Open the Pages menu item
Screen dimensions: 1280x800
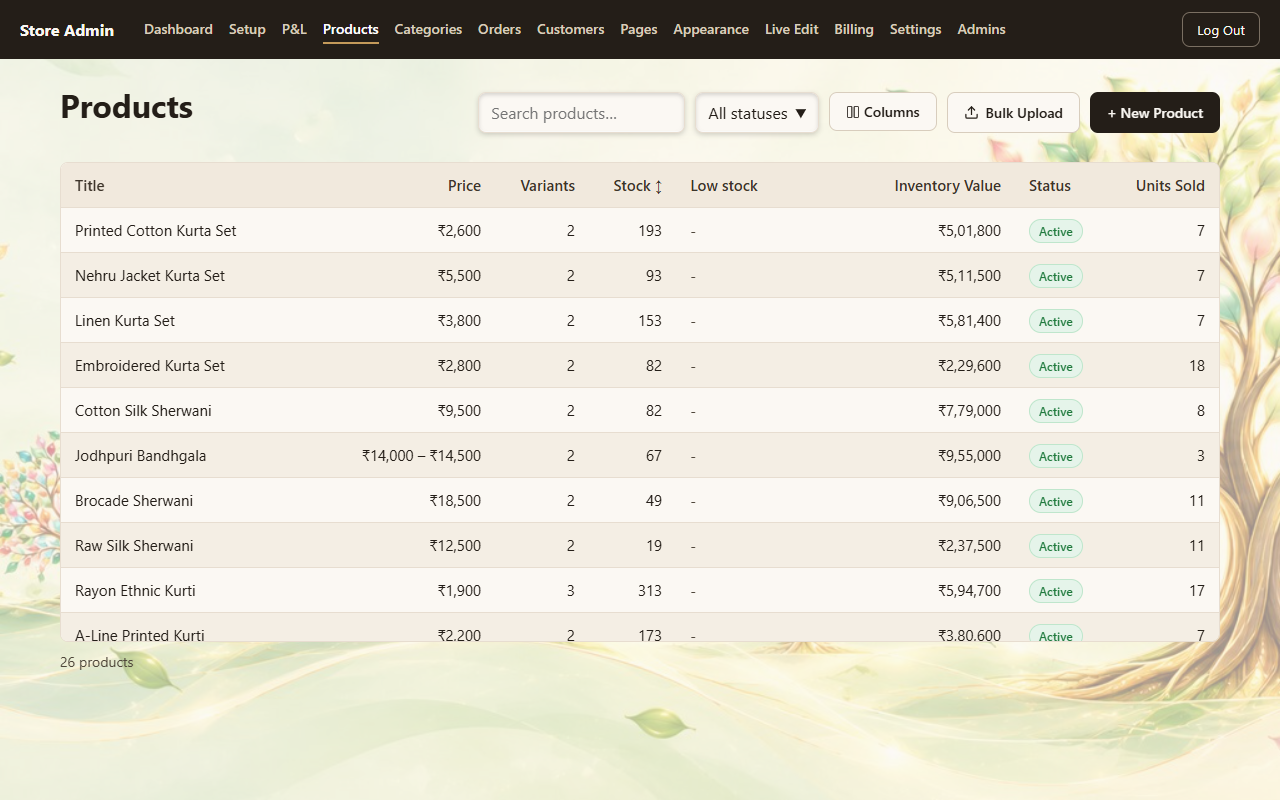coord(639,29)
